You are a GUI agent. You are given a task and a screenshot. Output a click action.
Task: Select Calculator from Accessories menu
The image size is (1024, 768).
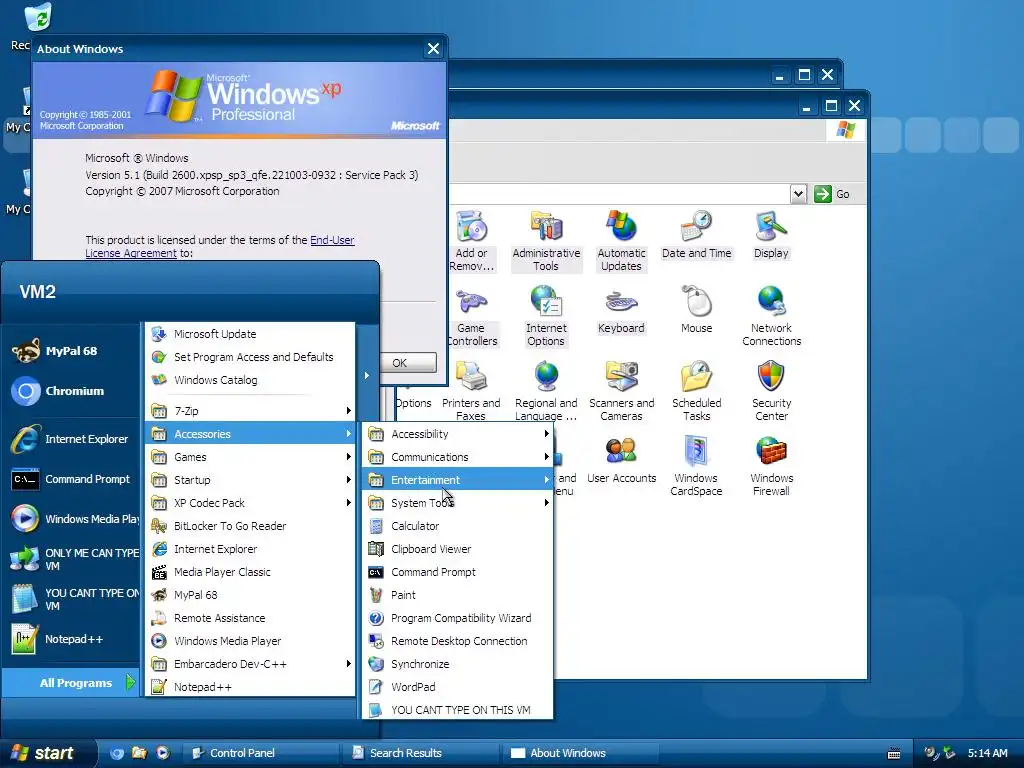point(458,526)
